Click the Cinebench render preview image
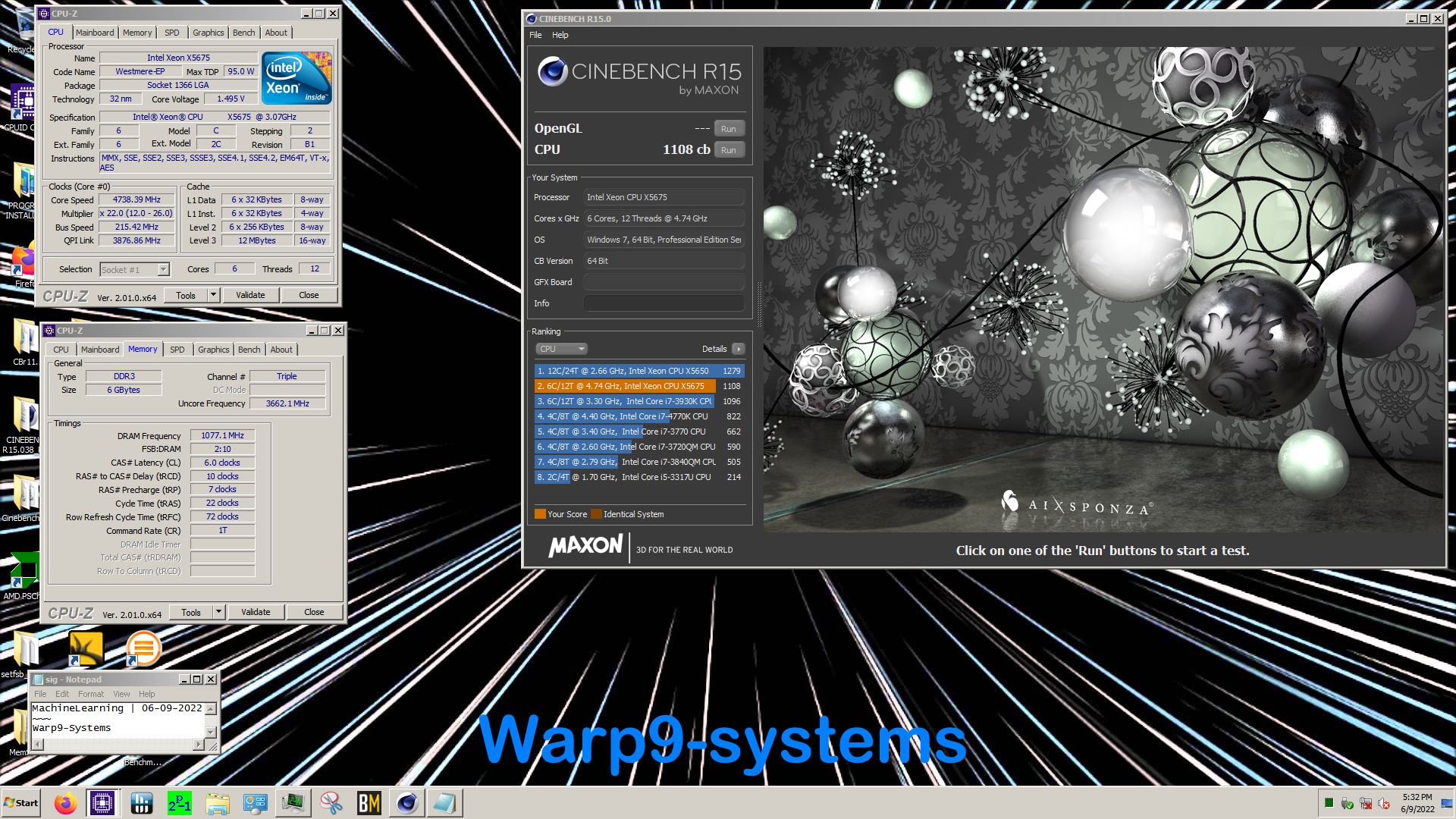Screen dimensions: 1456x819 point(1103,289)
